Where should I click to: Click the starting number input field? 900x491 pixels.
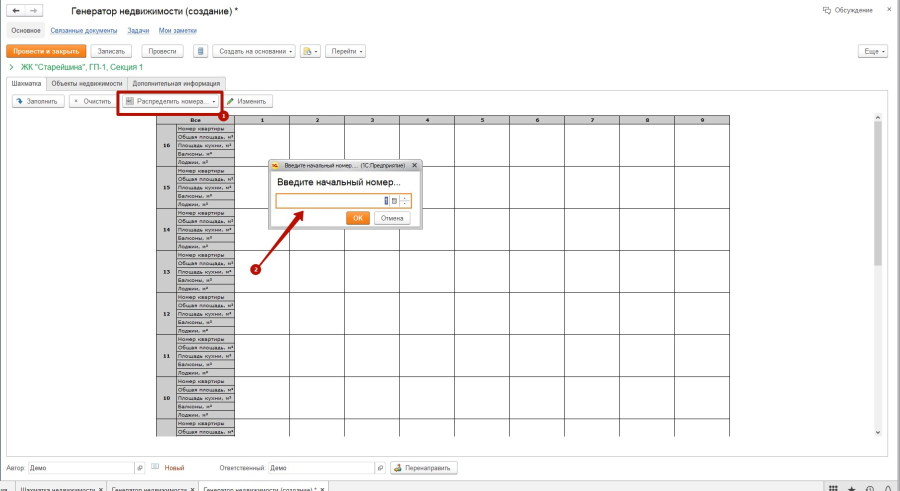[x=330, y=201]
